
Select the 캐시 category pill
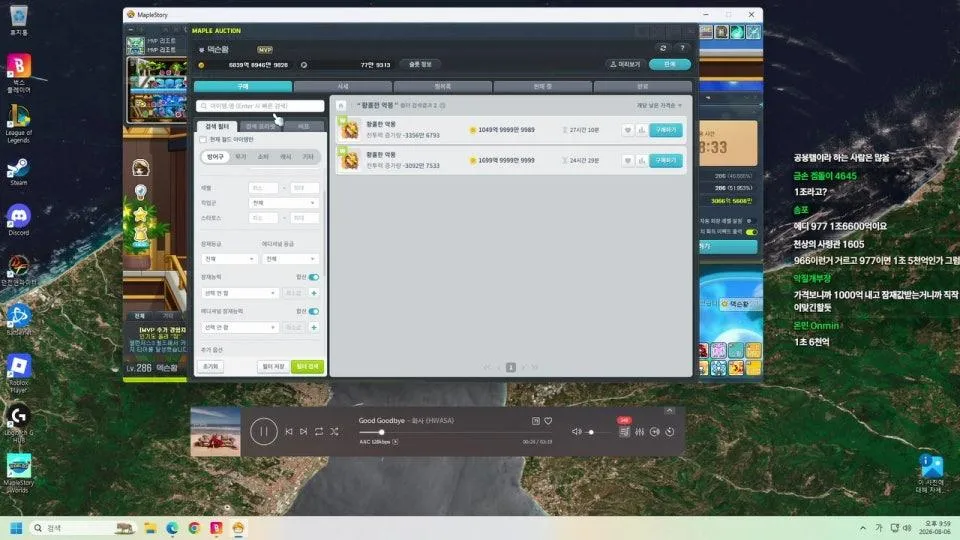[x=285, y=157]
